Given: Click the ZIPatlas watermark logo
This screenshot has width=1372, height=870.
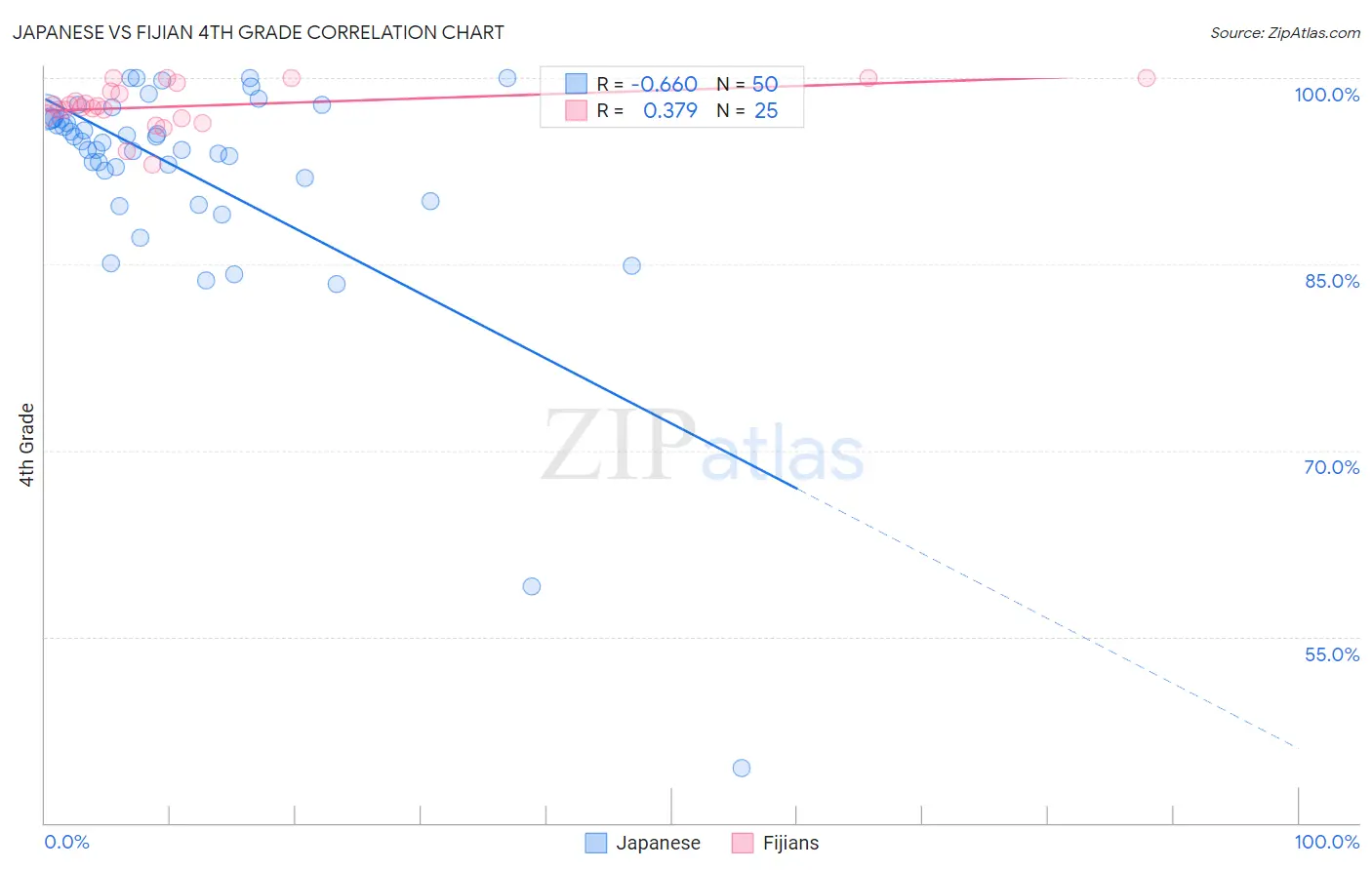Looking at the screenshot, I should [703, 447].
